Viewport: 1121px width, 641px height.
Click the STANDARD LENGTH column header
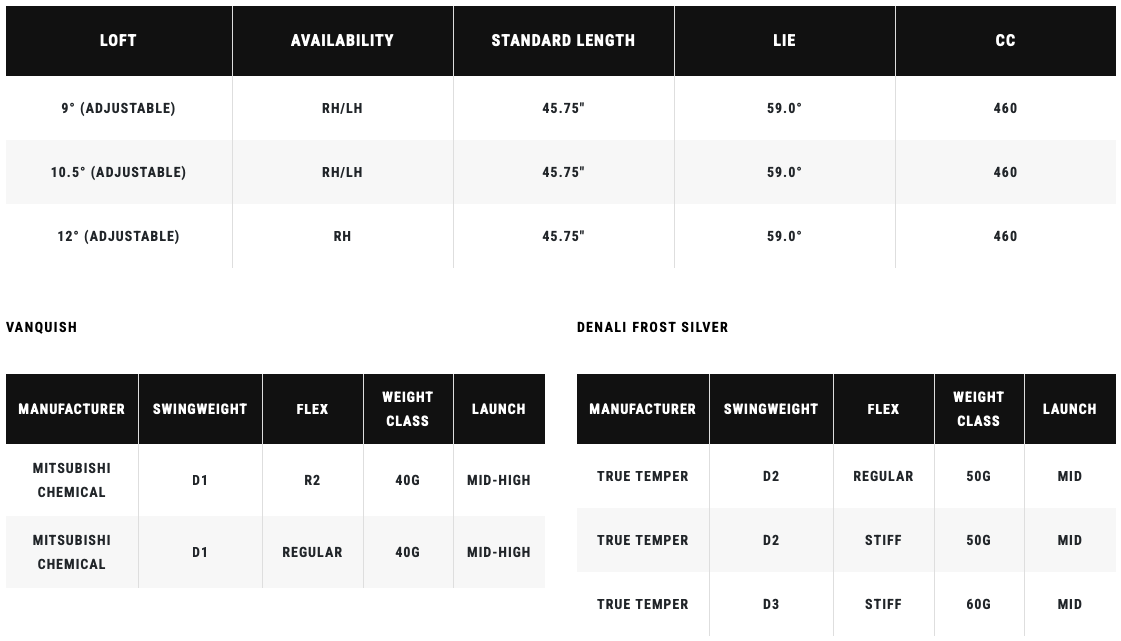click(x=563, y=41)
